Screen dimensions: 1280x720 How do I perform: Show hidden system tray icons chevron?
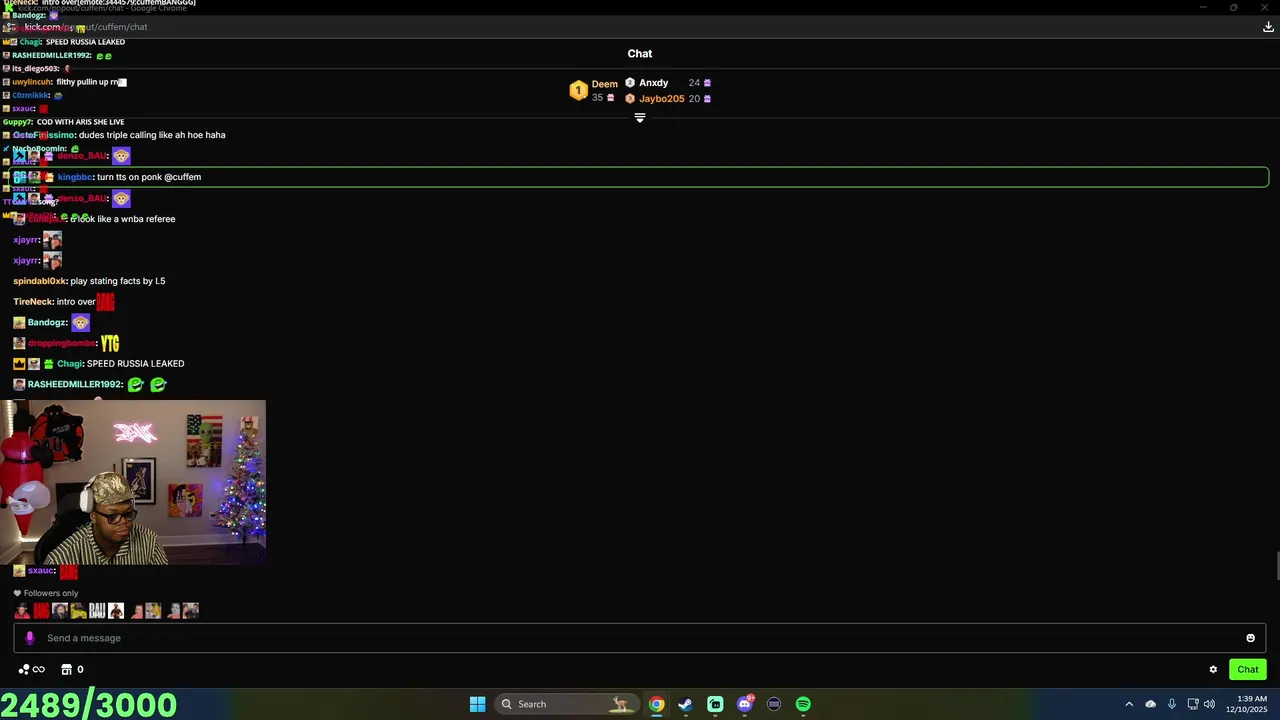tap(1129, 704)
